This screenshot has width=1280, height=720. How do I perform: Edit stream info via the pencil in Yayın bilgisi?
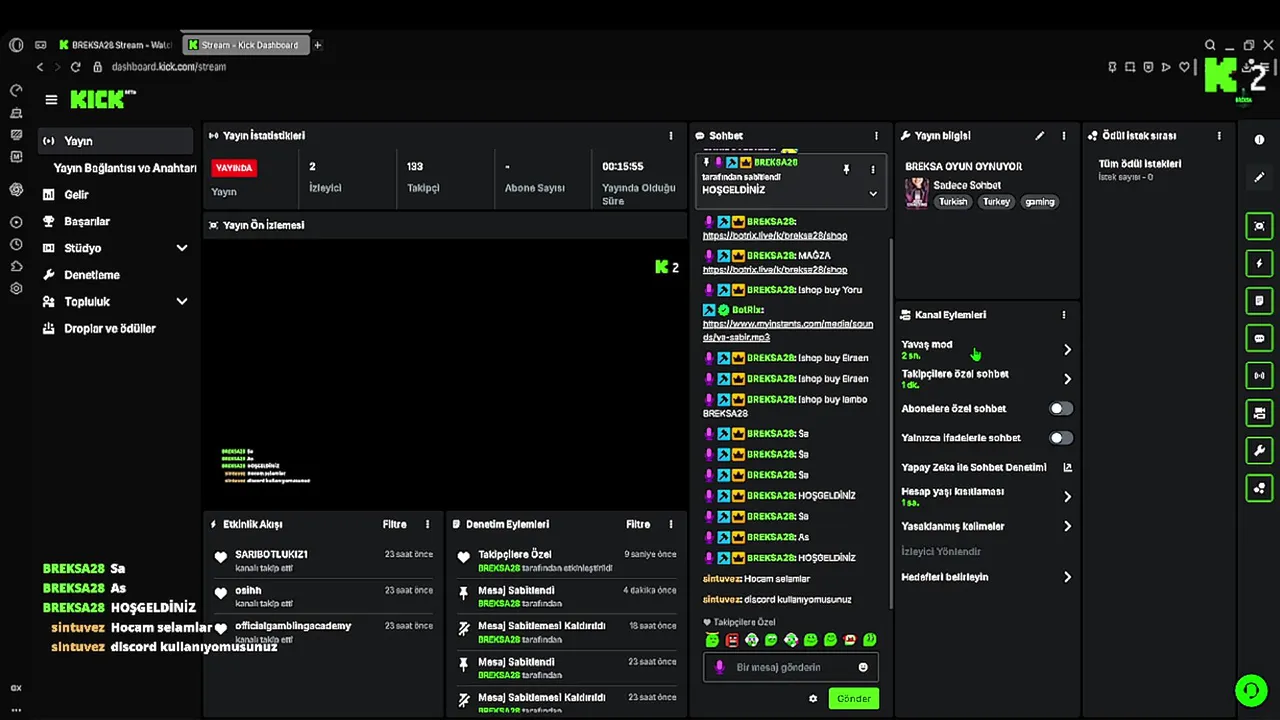pos(1040,135)
